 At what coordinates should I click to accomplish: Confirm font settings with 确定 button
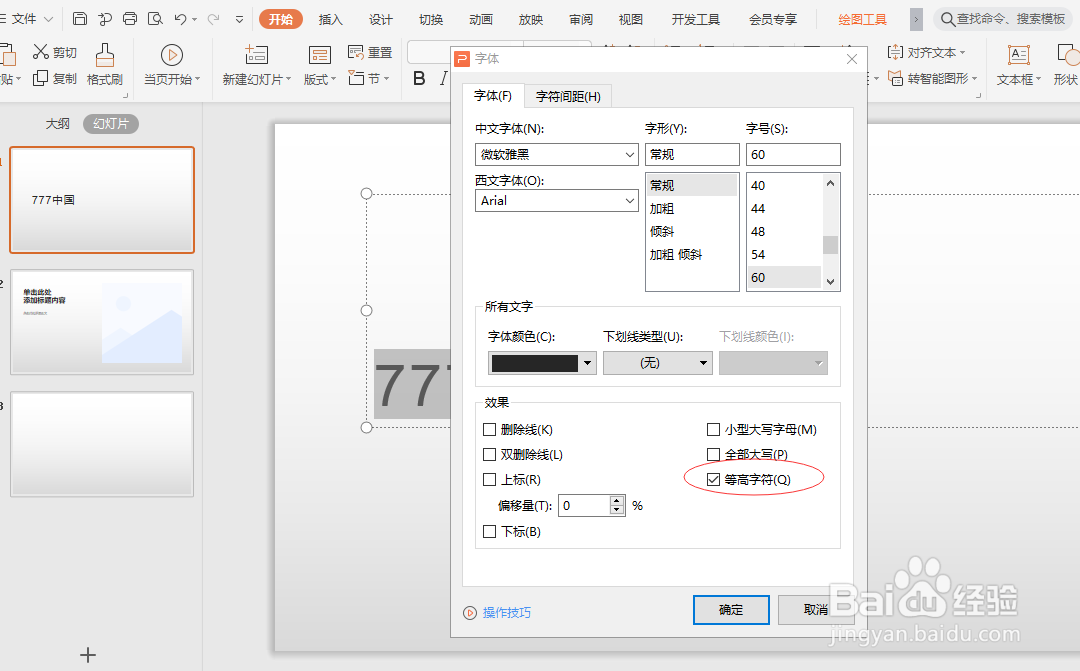731,610
